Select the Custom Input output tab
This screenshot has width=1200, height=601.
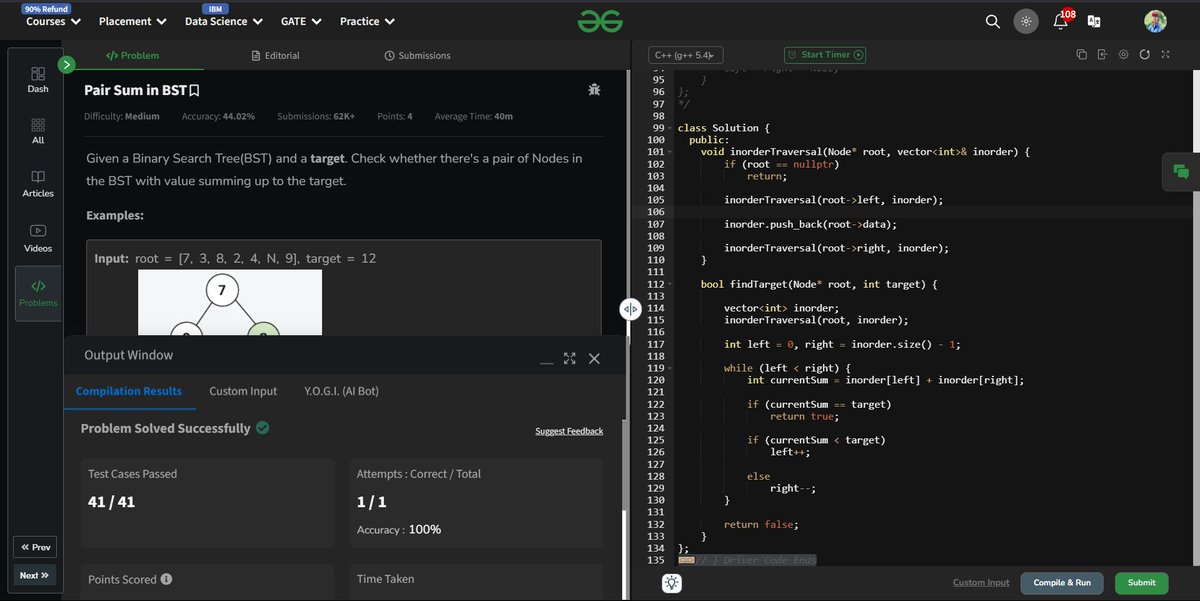(243, 391)
